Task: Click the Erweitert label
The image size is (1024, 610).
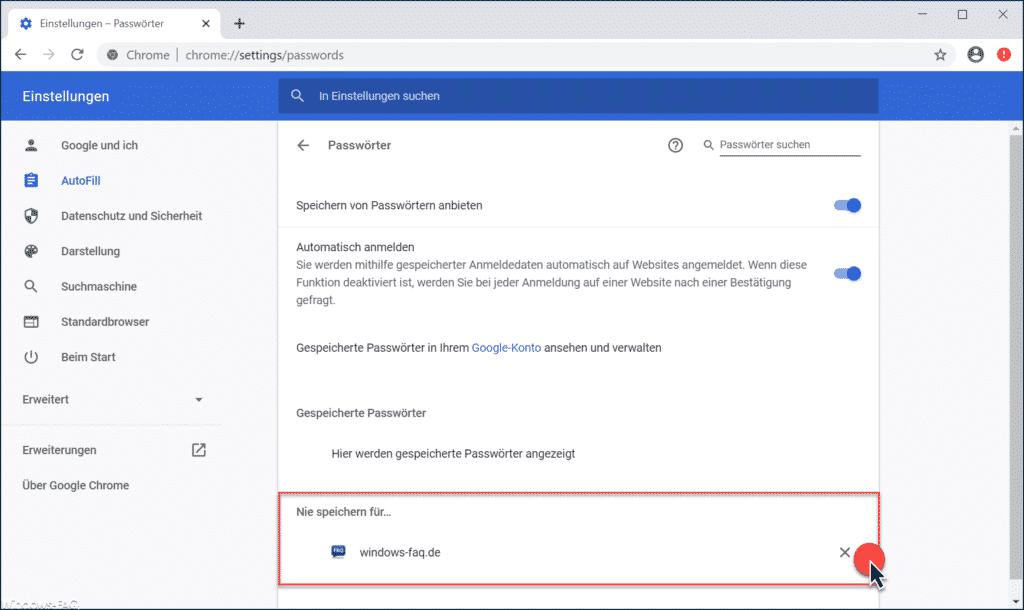Action: pos(45,399)
